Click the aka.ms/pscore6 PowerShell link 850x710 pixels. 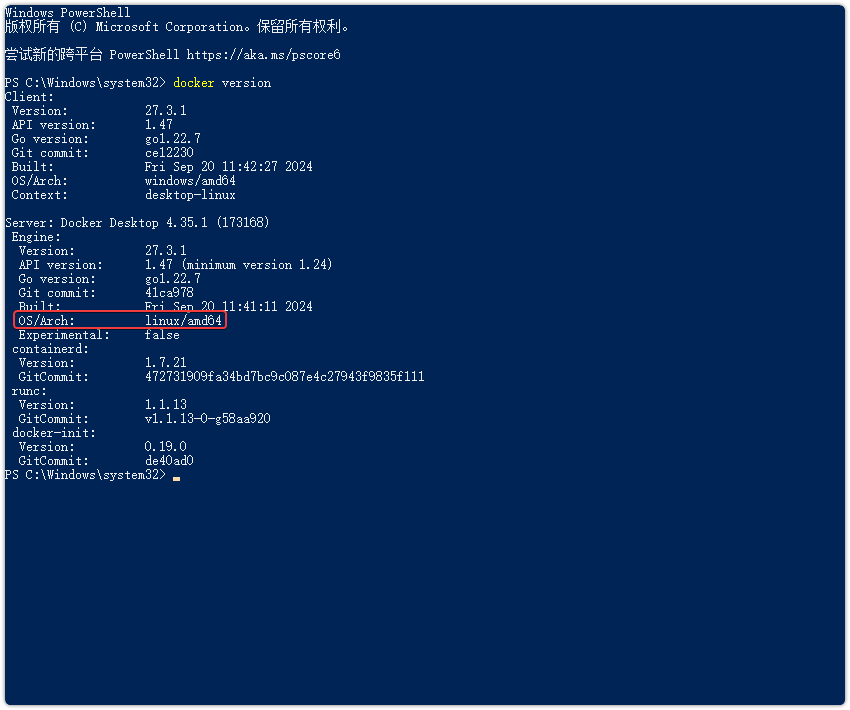pos(263,55)
